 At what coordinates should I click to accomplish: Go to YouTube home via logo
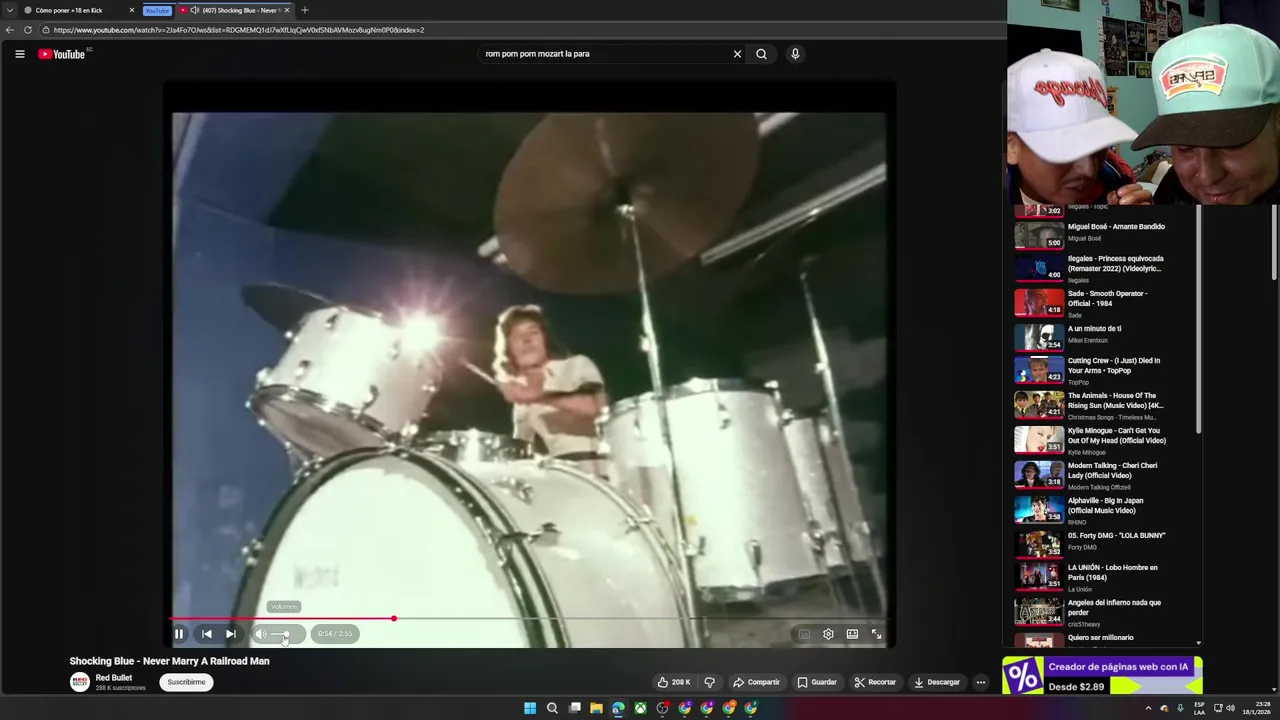pyautogui.click(x=62, y=54)
